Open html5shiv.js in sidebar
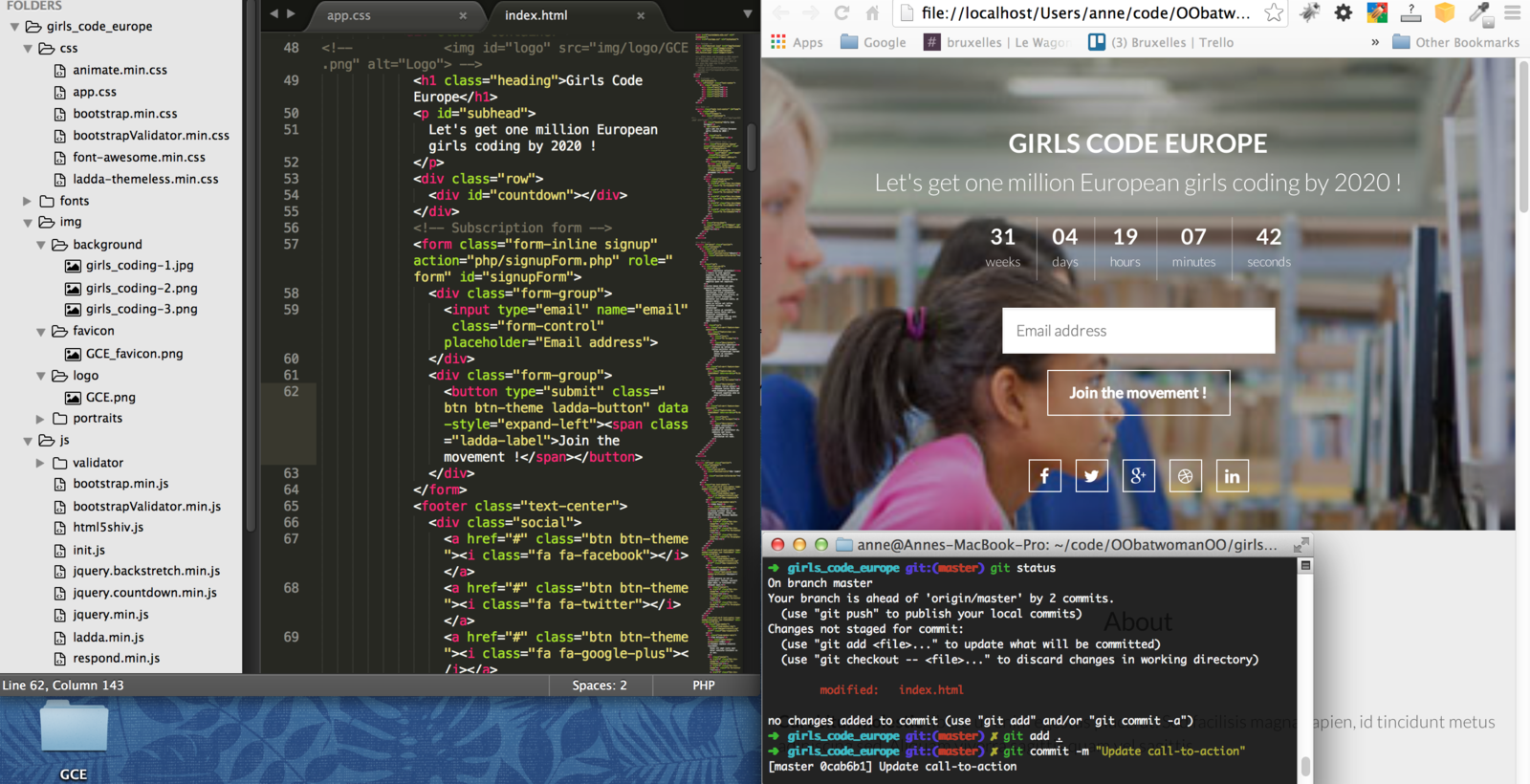1530x784 pixels. [108, 528]
